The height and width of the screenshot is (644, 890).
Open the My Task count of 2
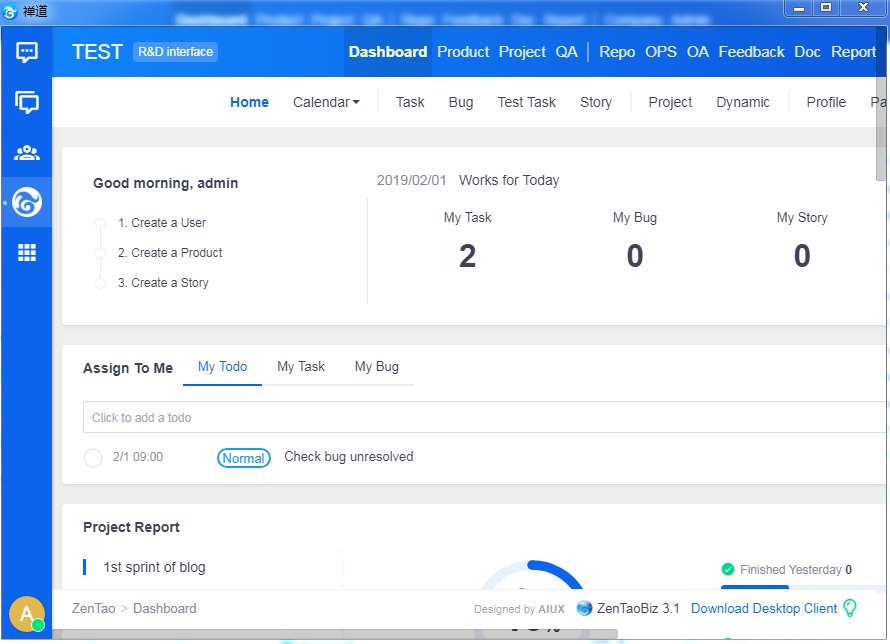click(467, 257)
